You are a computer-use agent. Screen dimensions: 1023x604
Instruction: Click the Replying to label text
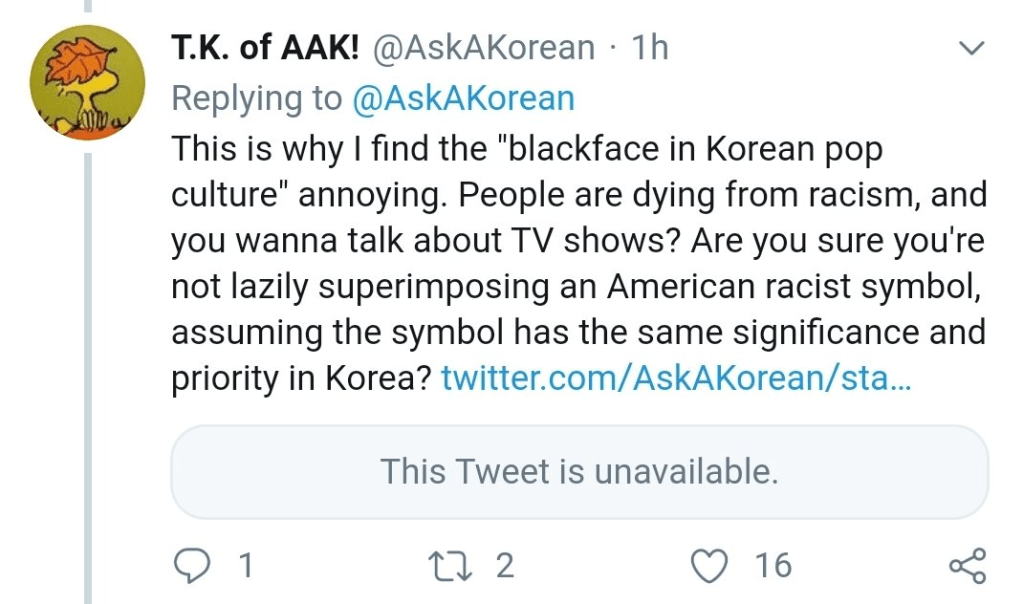point(258,98)
